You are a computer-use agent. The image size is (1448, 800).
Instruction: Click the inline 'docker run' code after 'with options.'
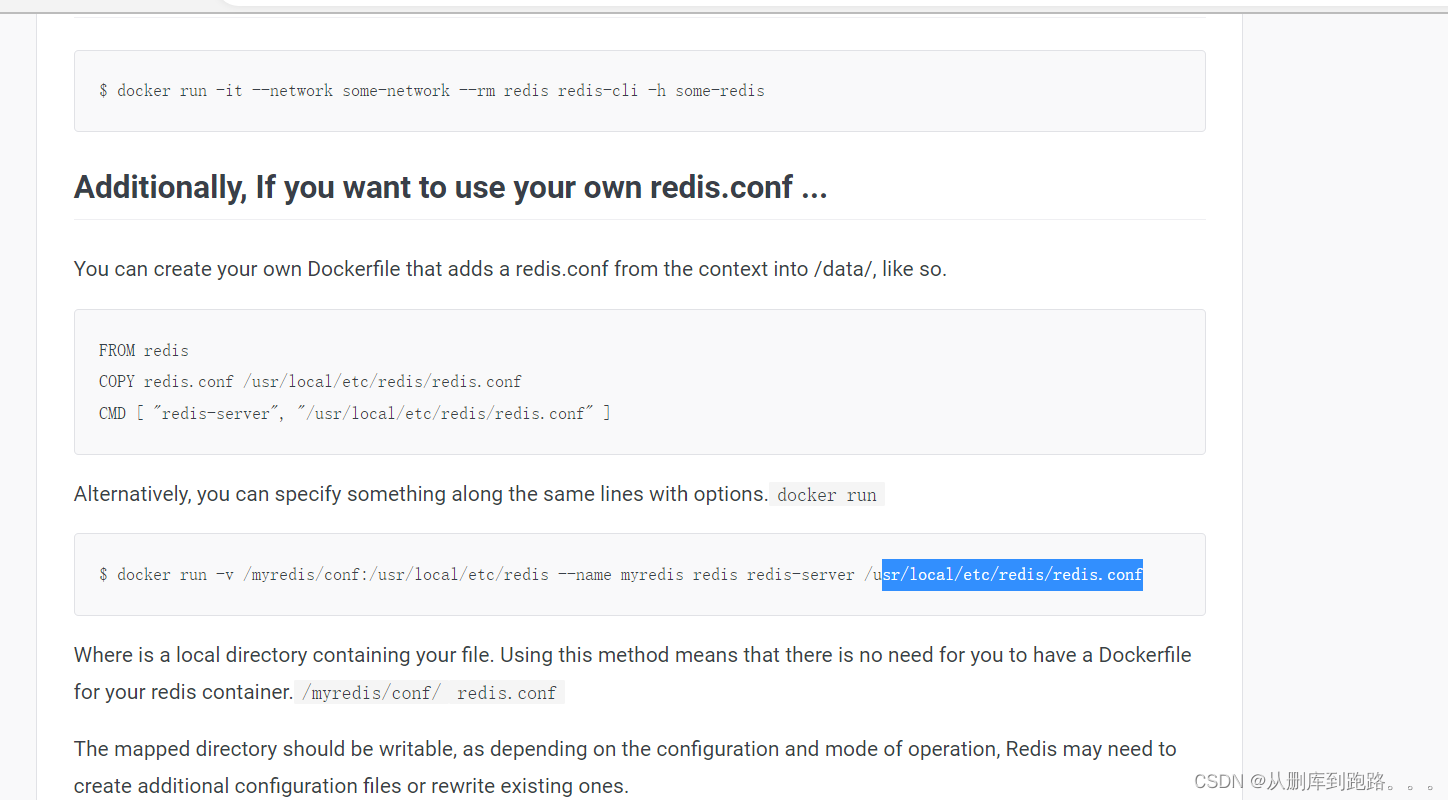[827, 495]
